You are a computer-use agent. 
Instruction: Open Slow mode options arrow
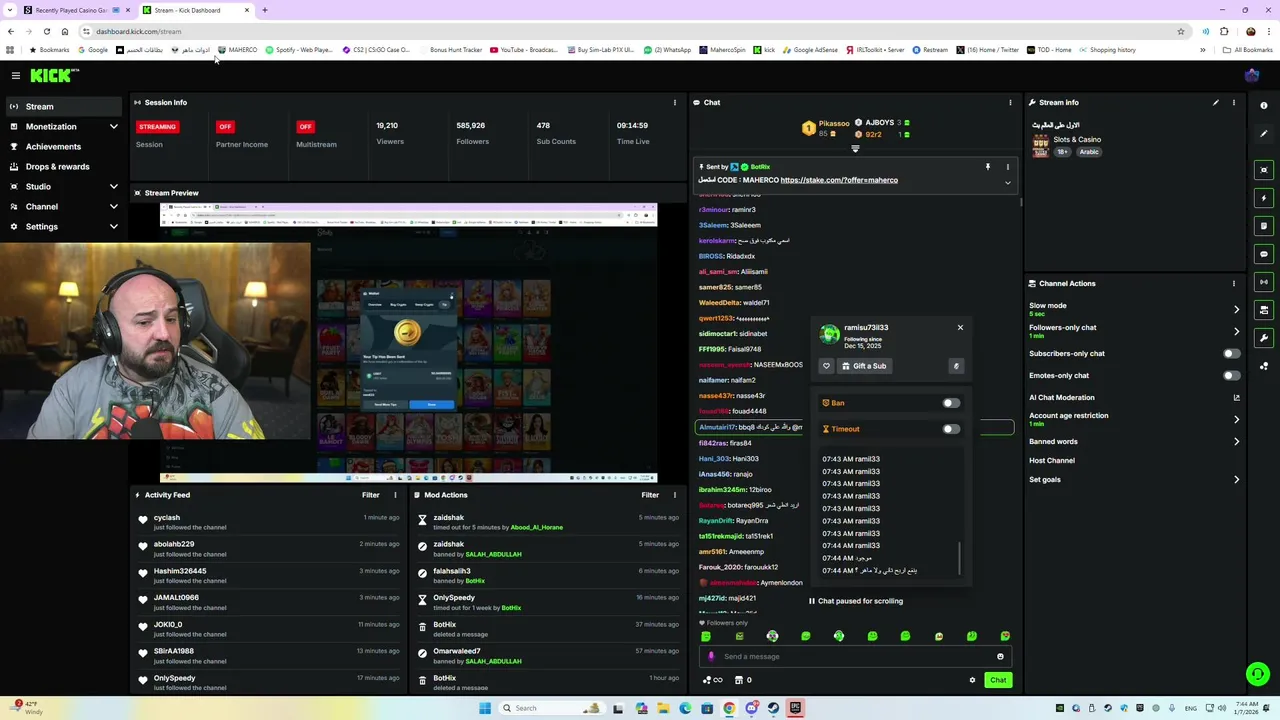click(x=1236, y=309)
